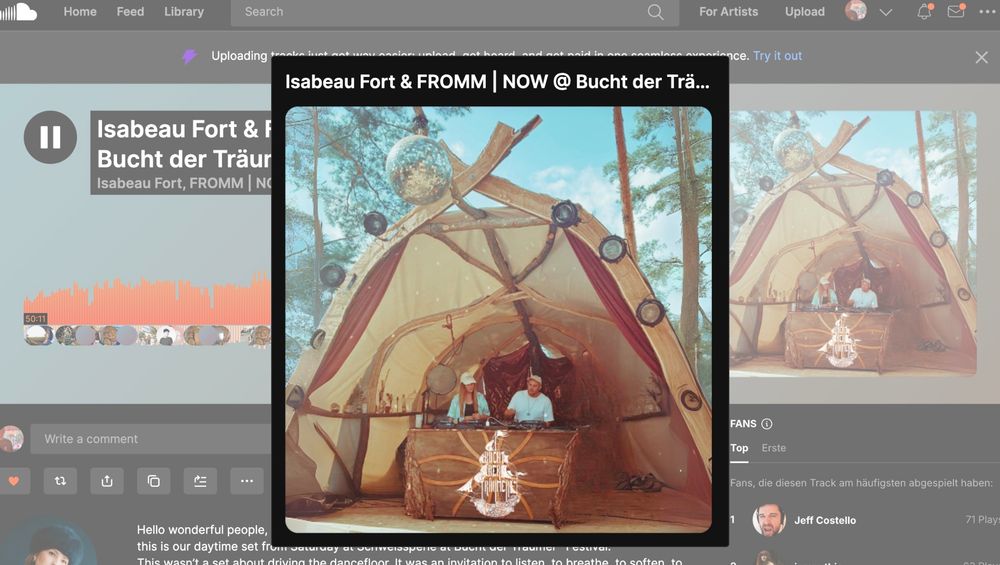Share the track
This screenshot has width=1000, height=565.
[x=107, y=481]
